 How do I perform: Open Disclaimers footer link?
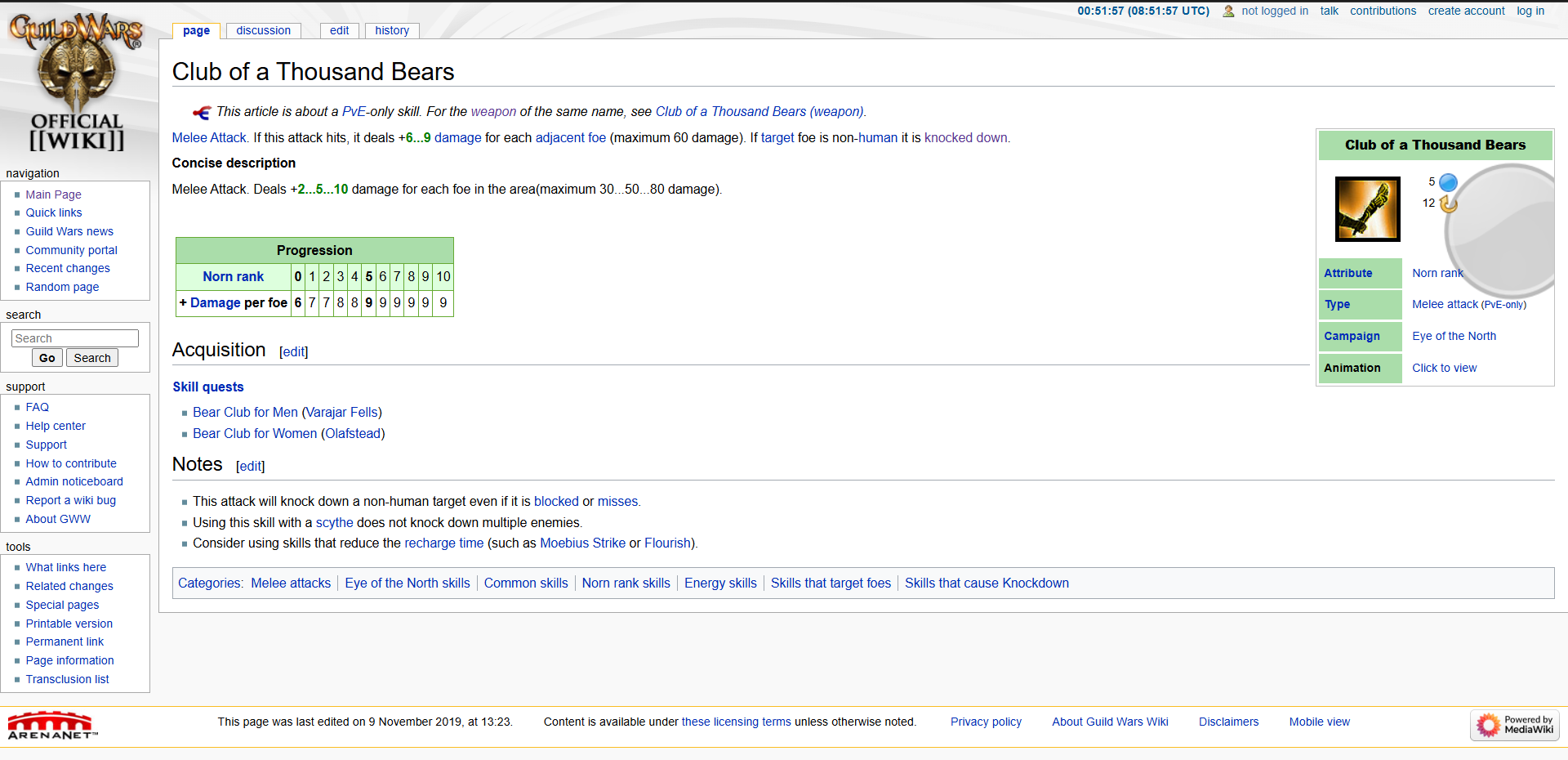pos(1228,722)
